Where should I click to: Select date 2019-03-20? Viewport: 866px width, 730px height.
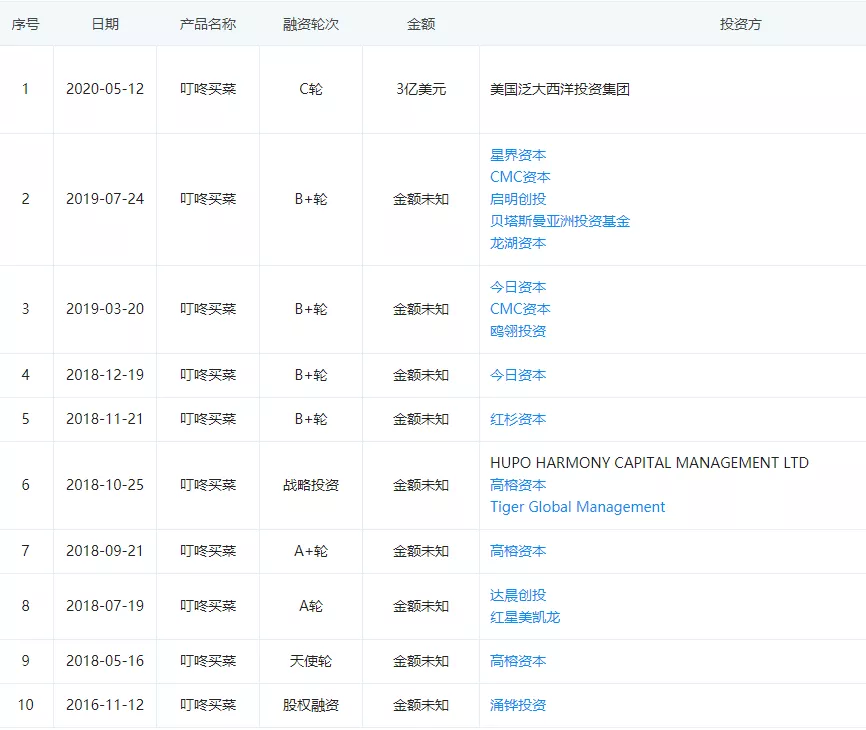coord(105,309)
